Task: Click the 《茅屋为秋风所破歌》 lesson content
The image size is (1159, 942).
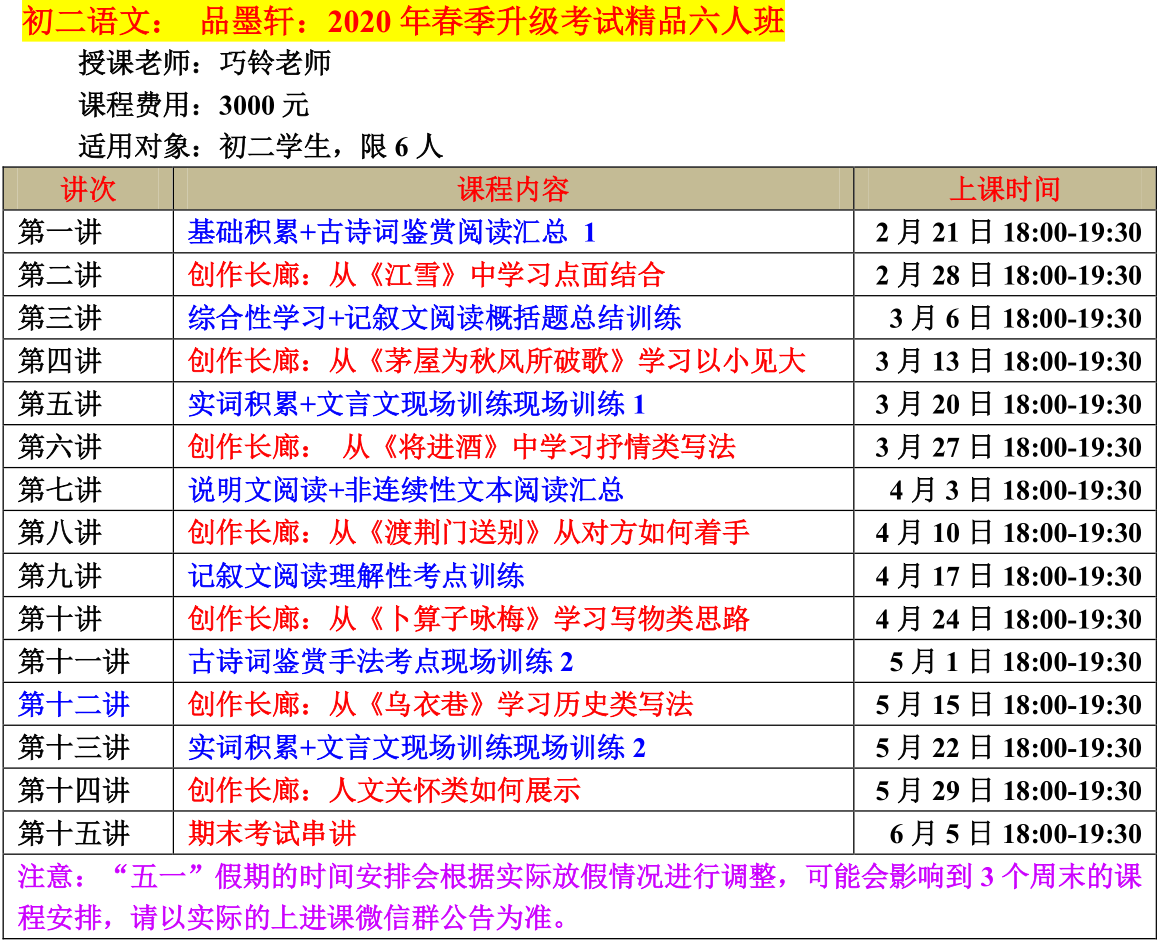Action: [496, 361]
